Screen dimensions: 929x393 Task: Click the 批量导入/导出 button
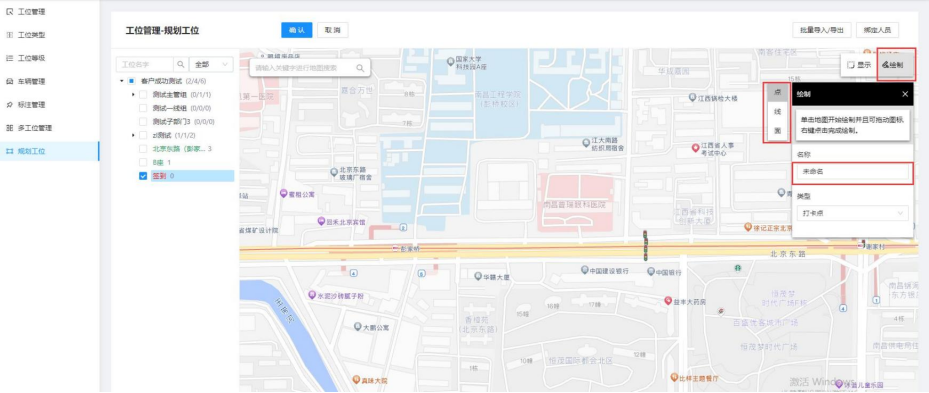click(822, 30)
